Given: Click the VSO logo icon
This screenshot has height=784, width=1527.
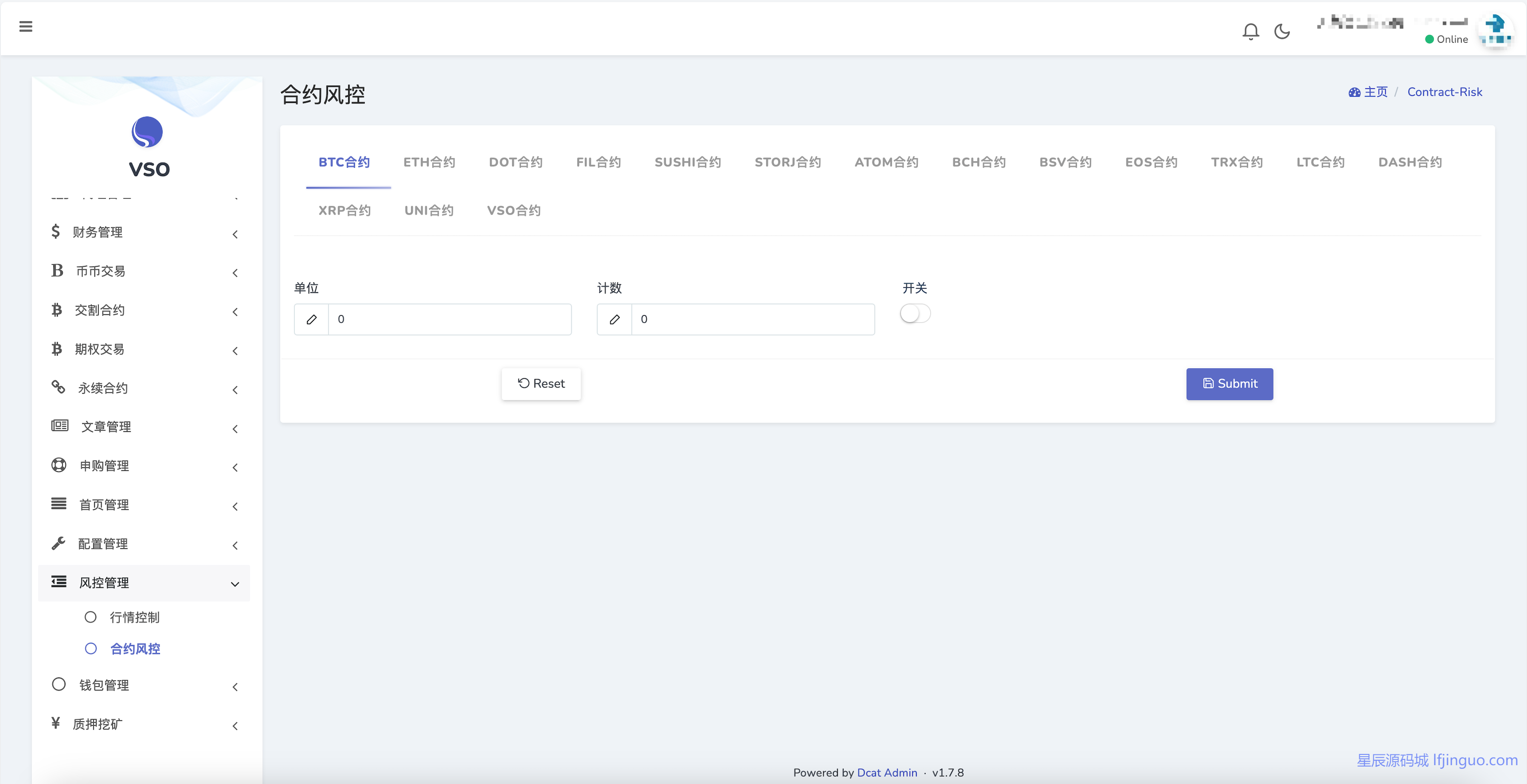Looking at the screenshot, I should tap(147, 132).
